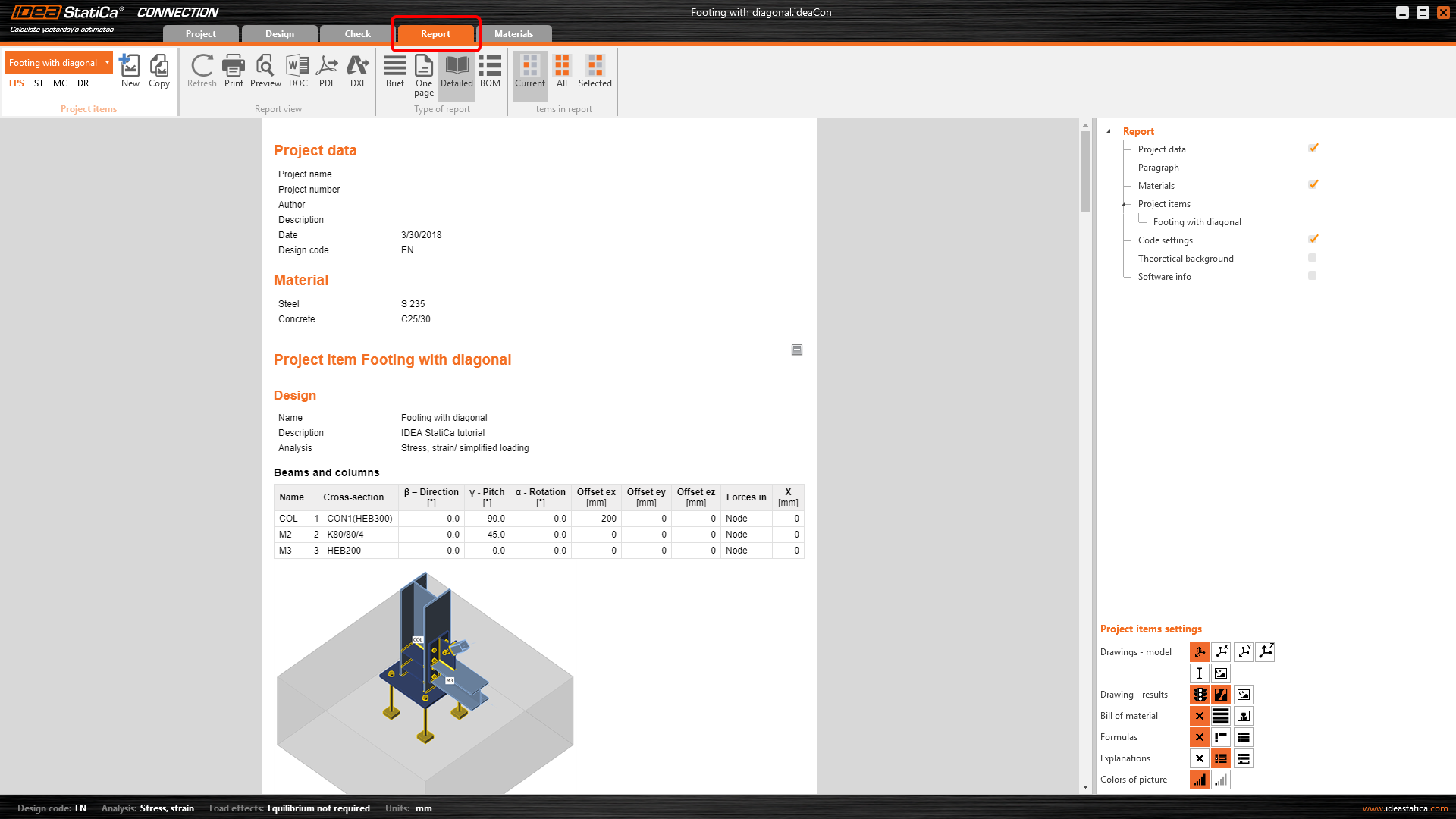Include All items in report

coord(562,71)
